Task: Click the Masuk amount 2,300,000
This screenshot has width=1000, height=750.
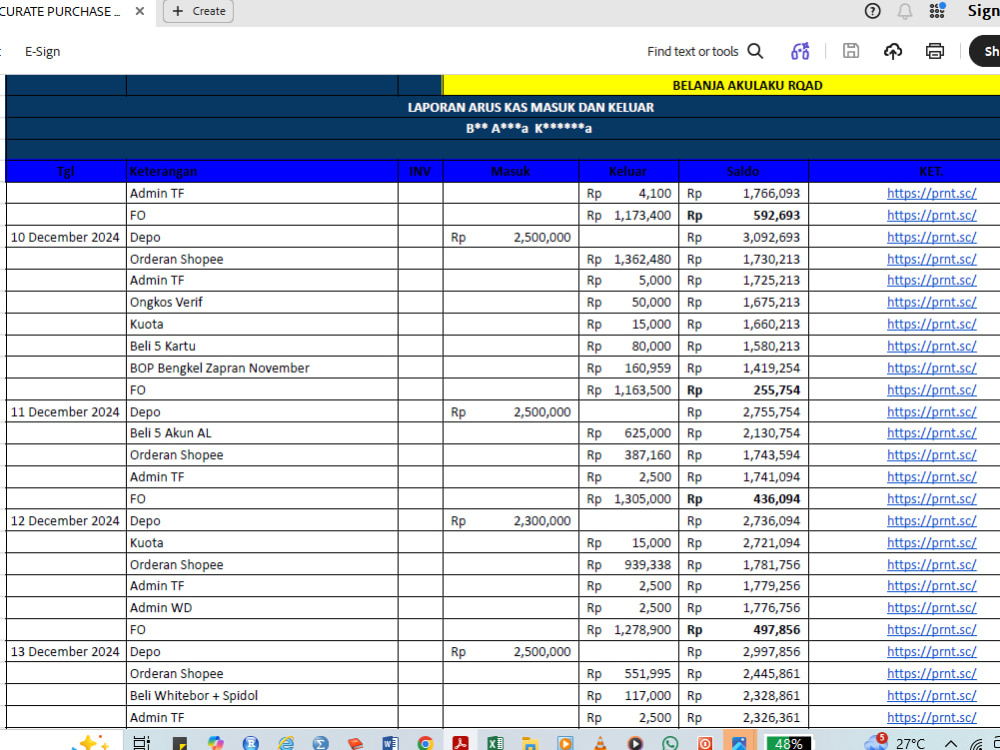Action: pos(542,521)
